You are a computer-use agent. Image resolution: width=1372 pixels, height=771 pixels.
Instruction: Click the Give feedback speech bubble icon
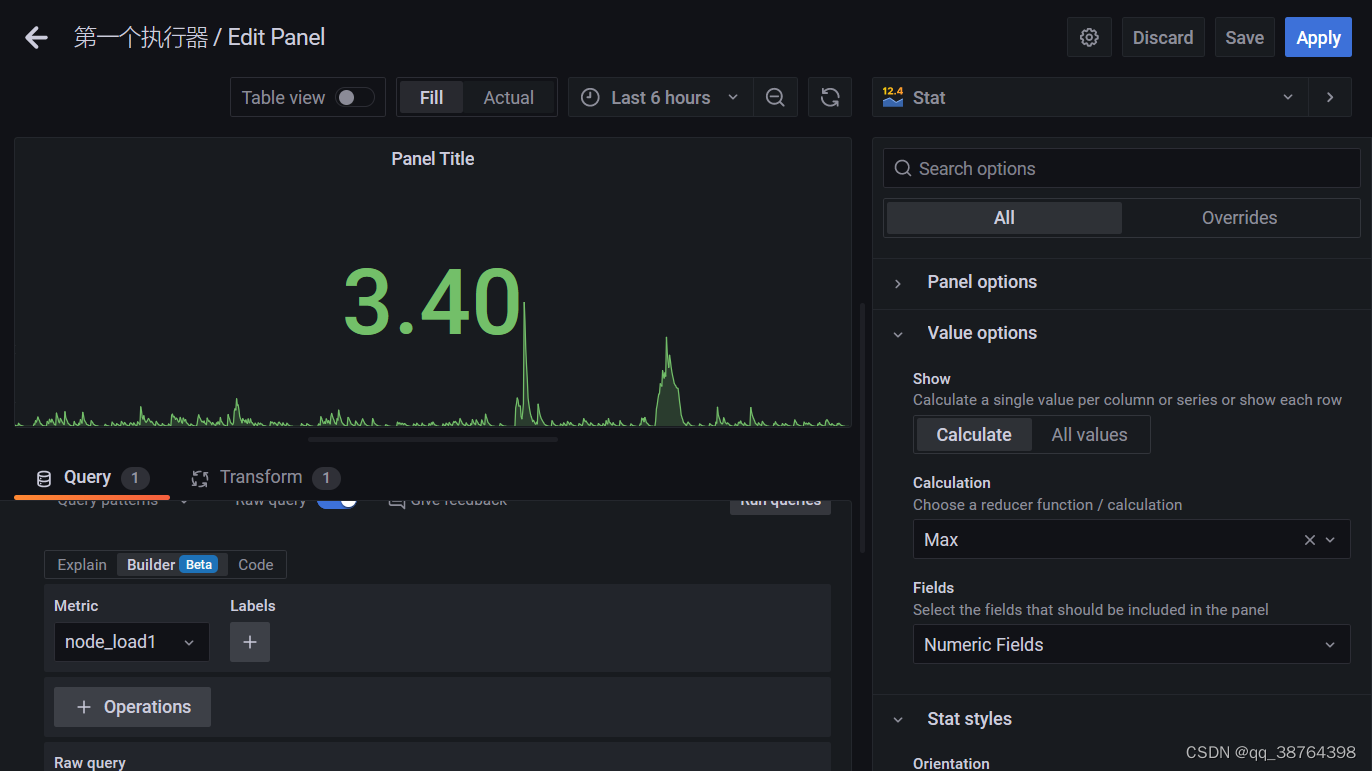pyautogui.click(x=396, y=499)
